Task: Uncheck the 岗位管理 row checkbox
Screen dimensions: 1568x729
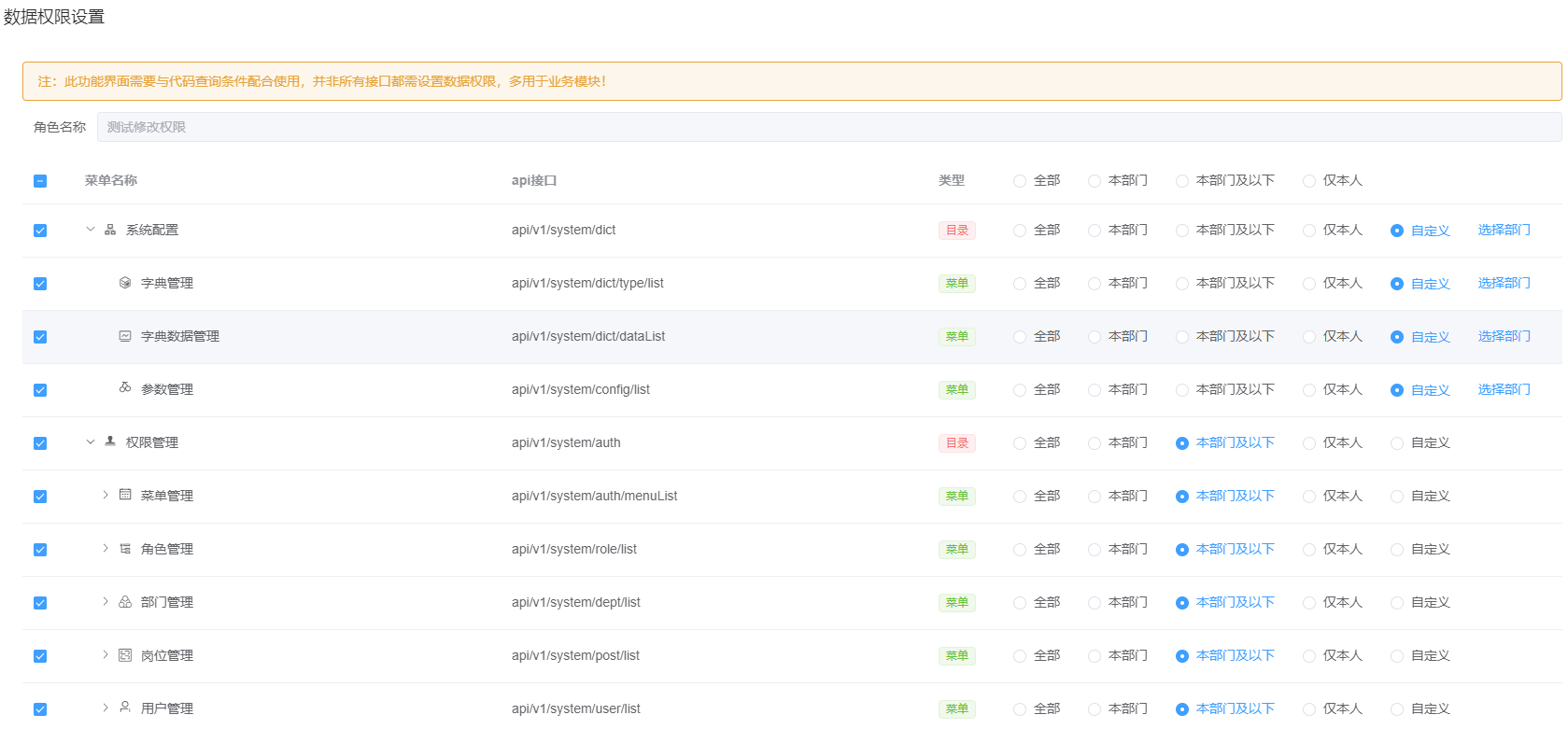Action: click(x=40, y=656)
